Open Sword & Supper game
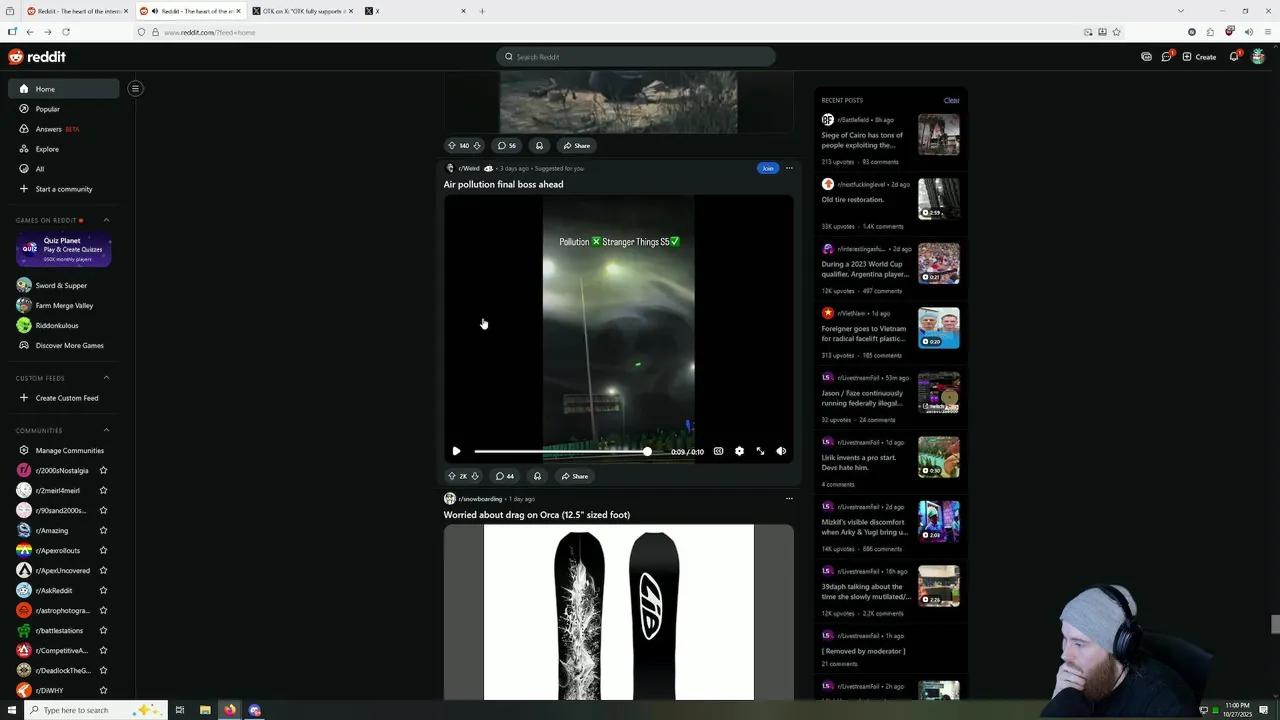 tap(64, 285)
